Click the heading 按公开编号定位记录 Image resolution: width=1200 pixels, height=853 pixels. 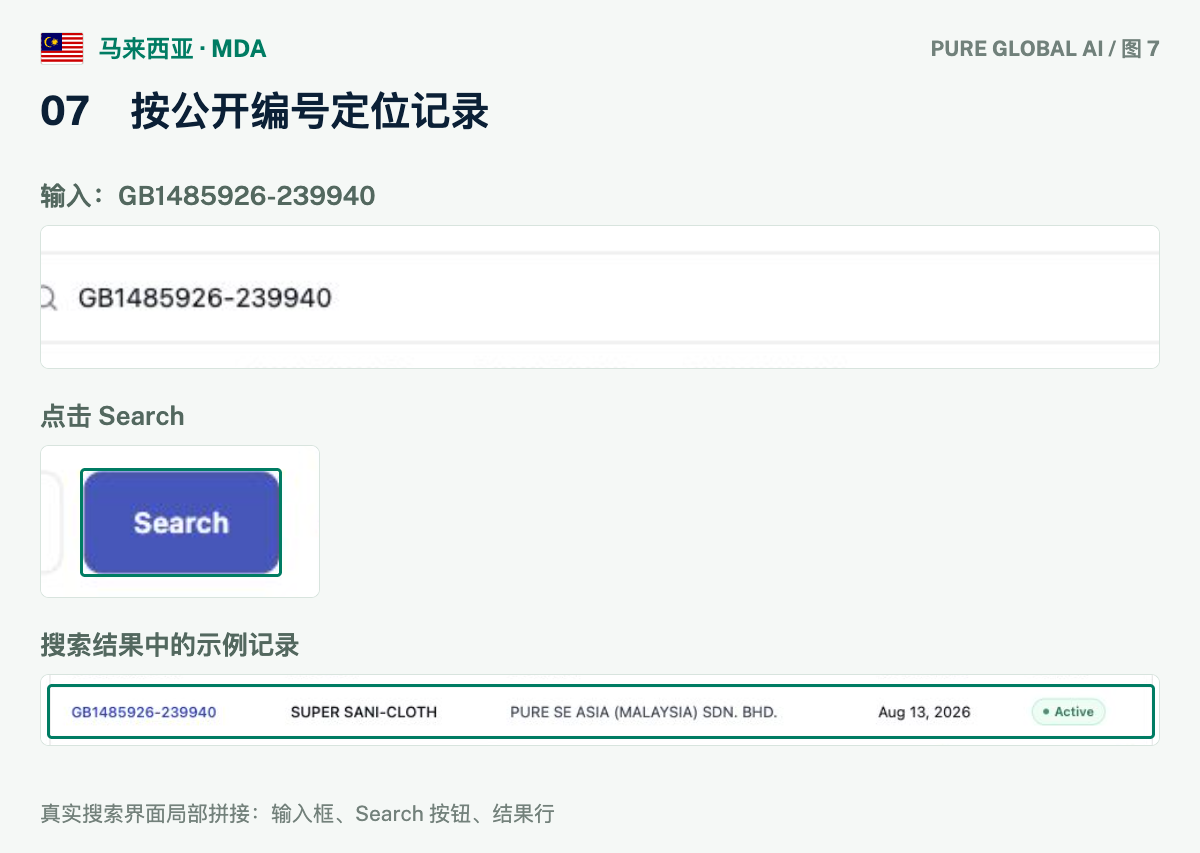point(310,112)
